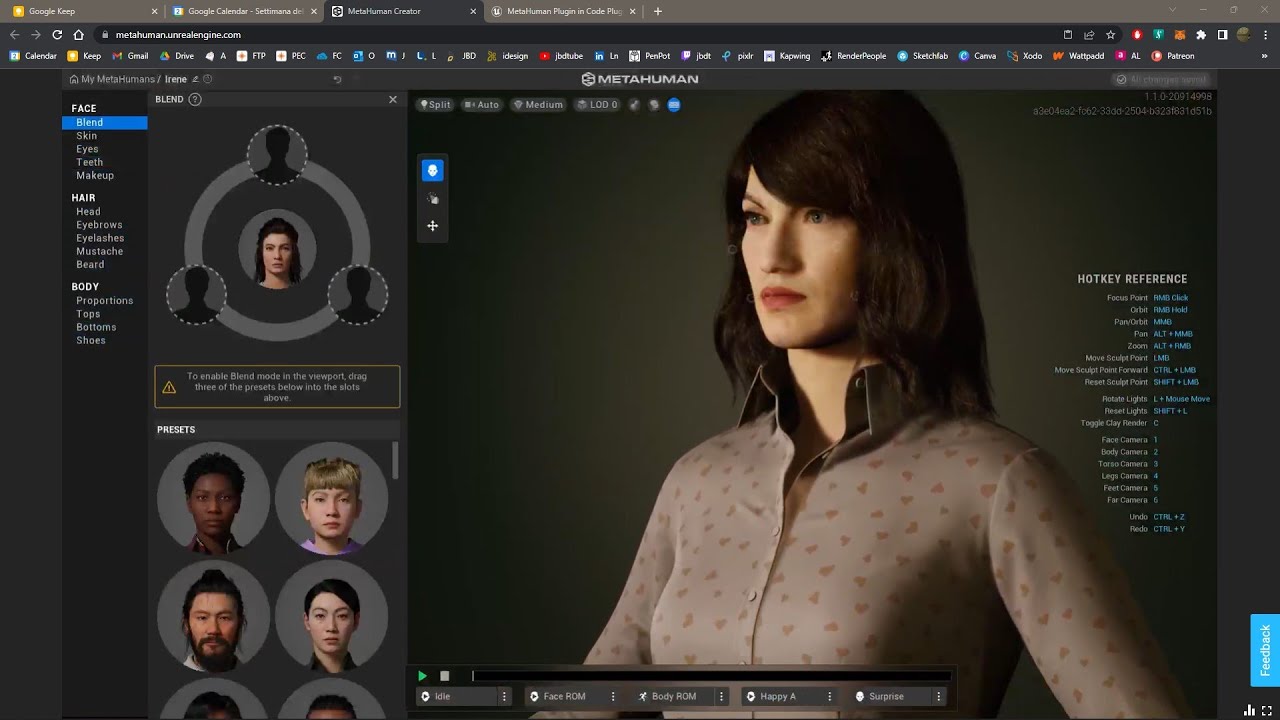The width and height of the screenshot is (1280, 720).
Task: Open the Mustache settings
Action: pyautogui.click(x=100, y=251)
